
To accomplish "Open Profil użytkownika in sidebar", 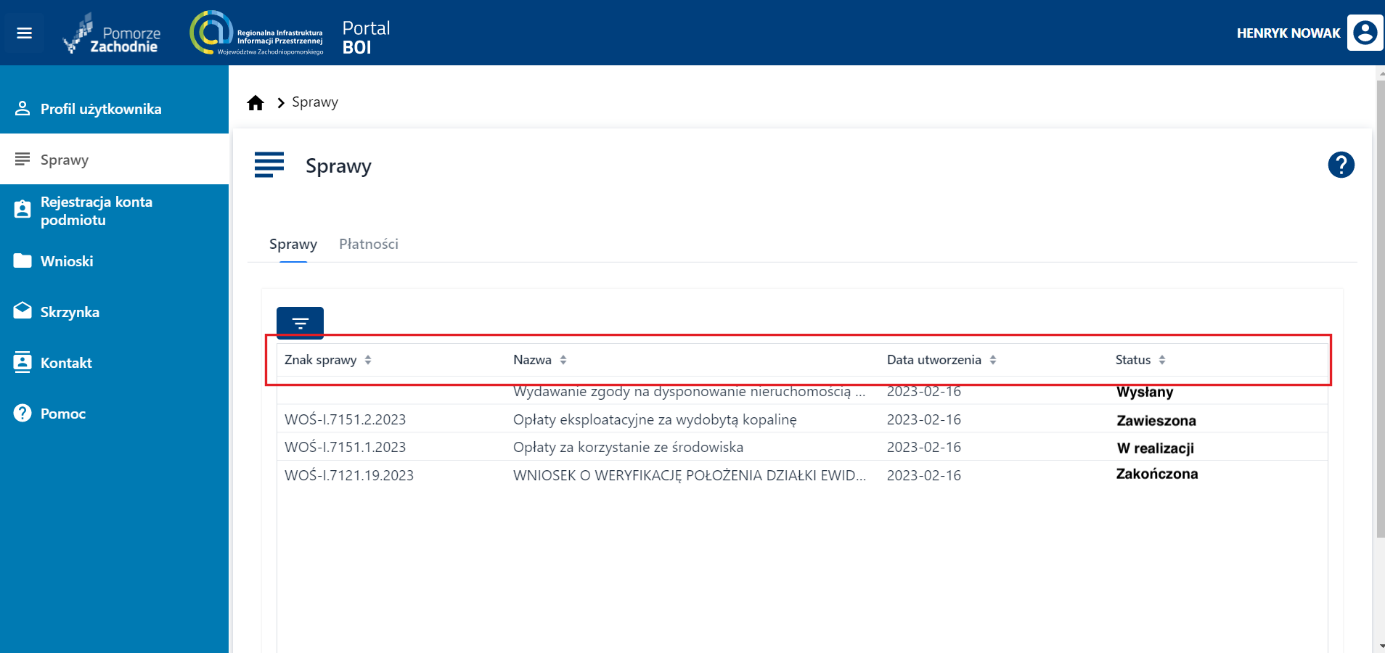I will click(100, 109).
